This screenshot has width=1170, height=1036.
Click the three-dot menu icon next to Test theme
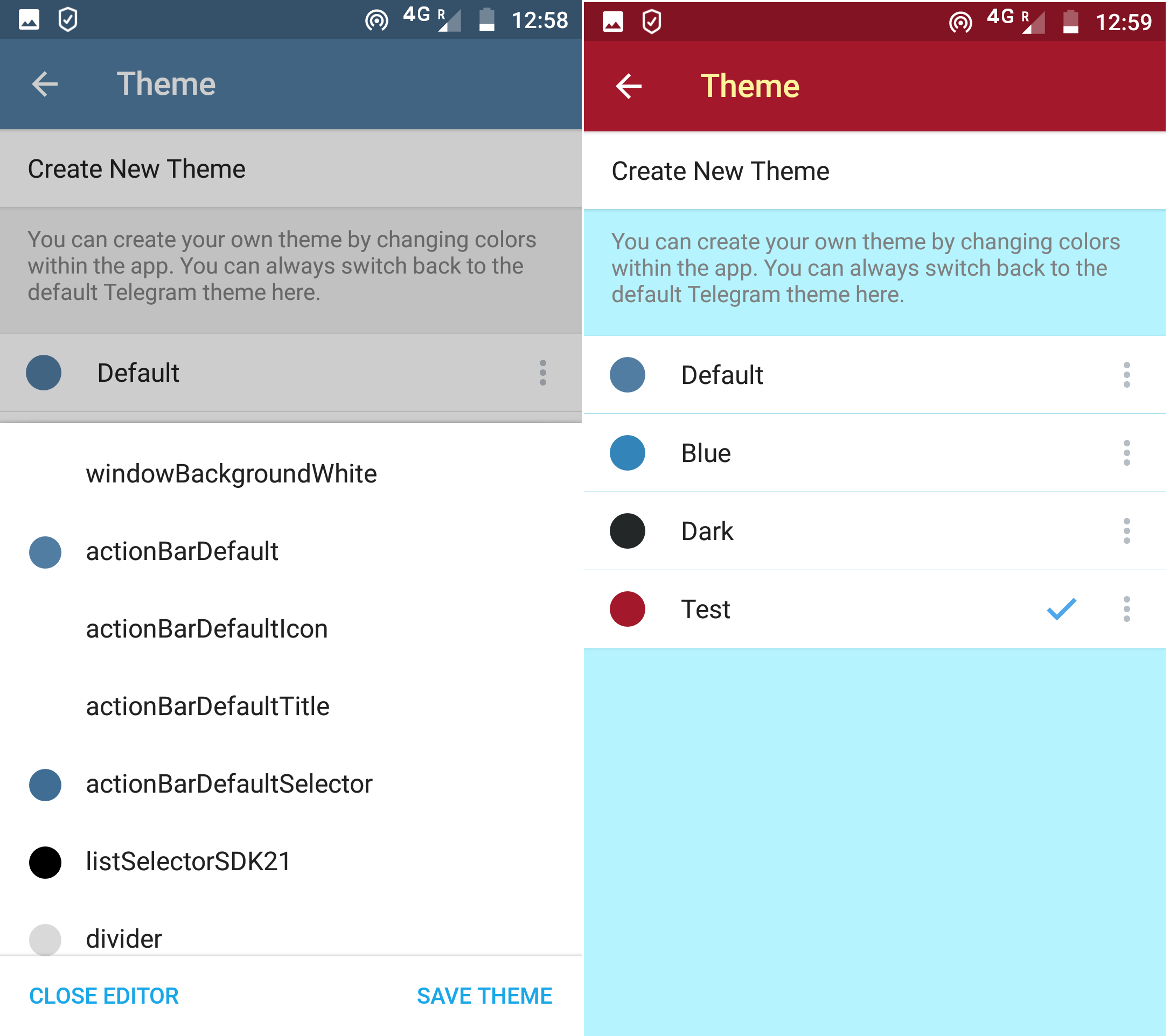[1128, 610]
